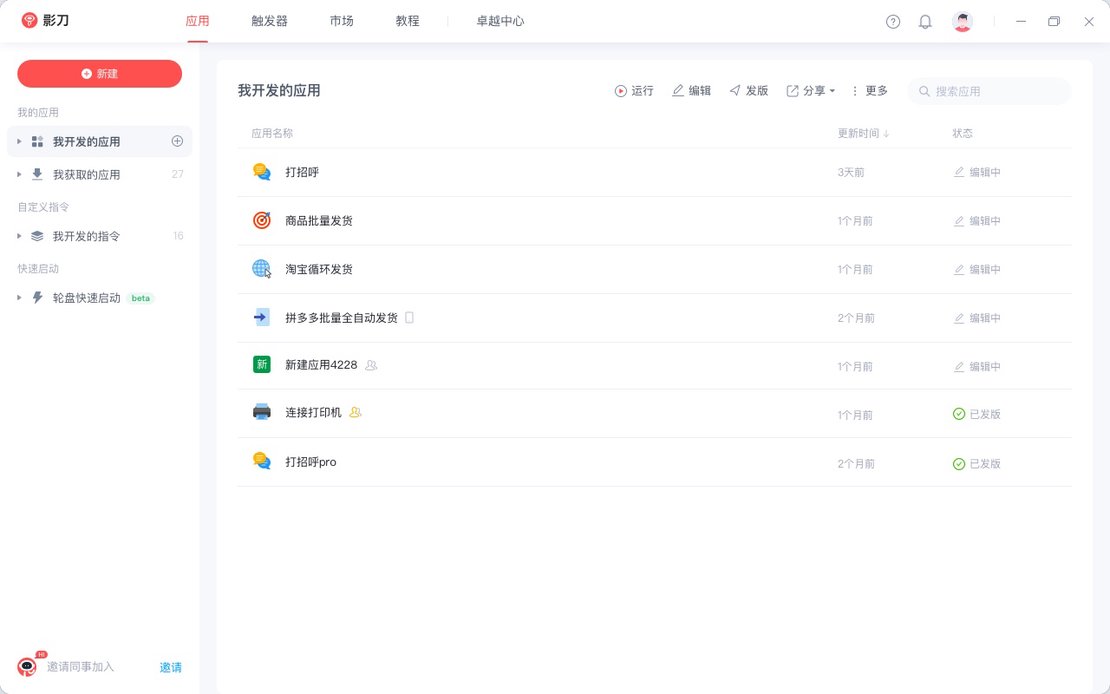
Task: Click the red 新建 button
Action: (99, 74)
